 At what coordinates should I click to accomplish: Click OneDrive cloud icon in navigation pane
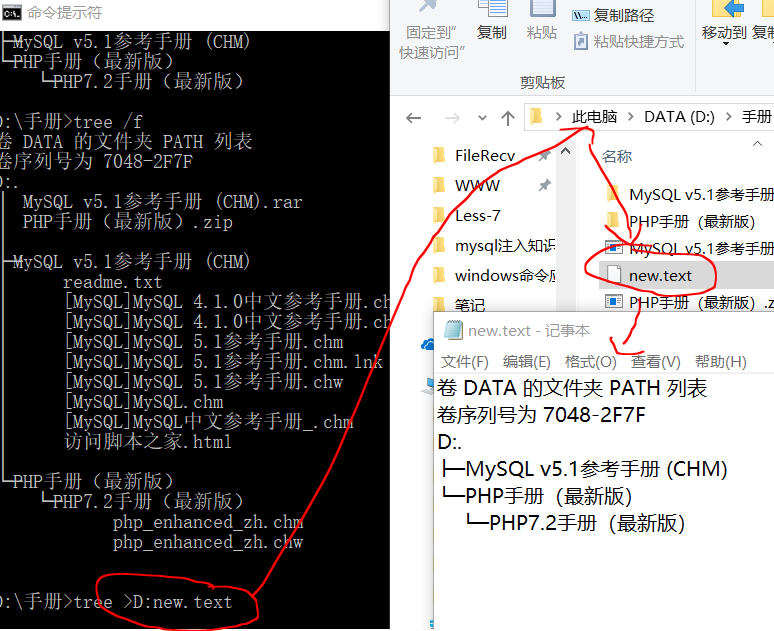pyautogui.click(x=427, y=344)
